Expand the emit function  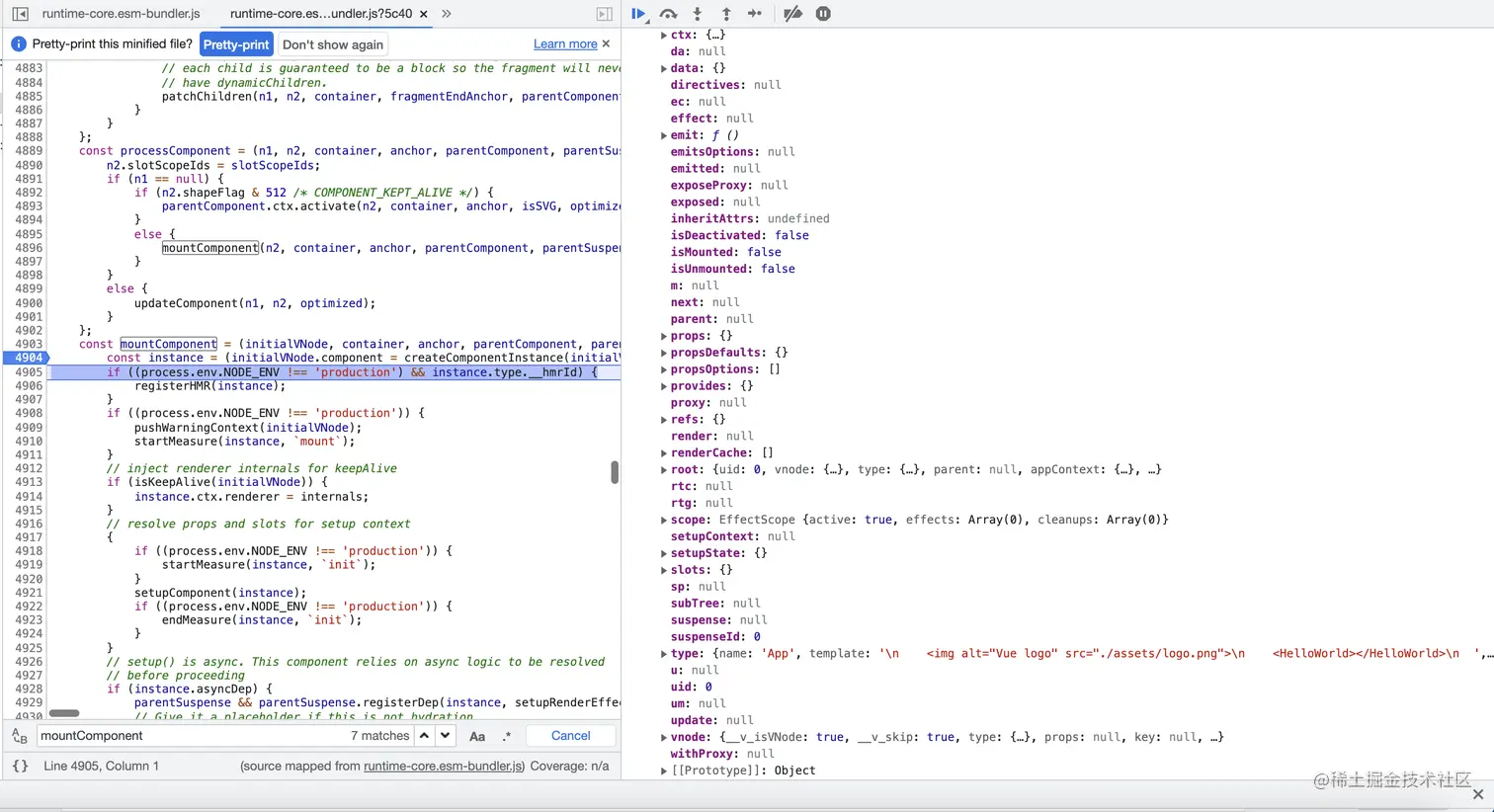coord(664,135)
